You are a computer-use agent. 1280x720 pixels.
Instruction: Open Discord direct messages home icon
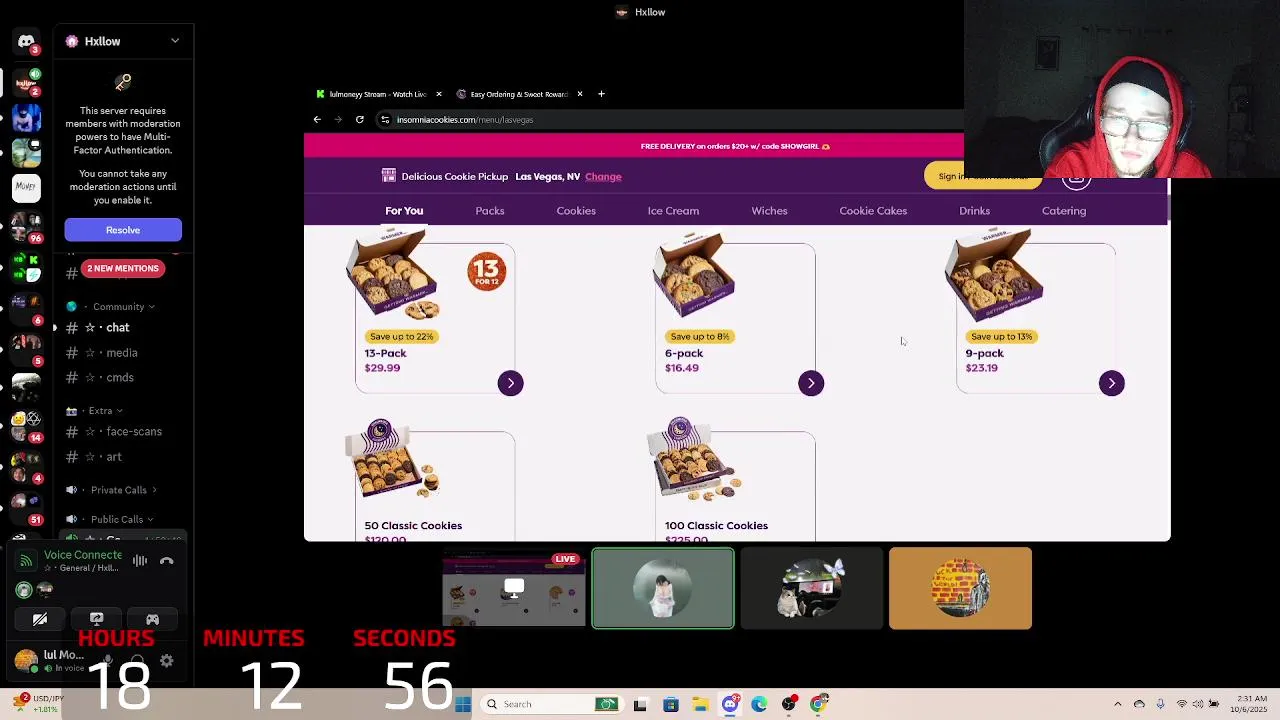coord(26,41)
